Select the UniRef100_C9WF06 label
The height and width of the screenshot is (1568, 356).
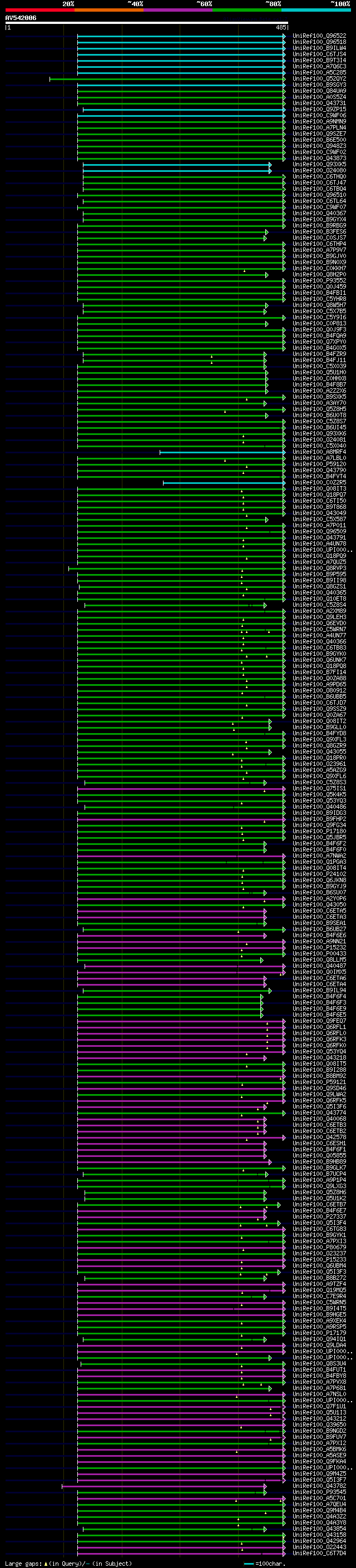319,116
